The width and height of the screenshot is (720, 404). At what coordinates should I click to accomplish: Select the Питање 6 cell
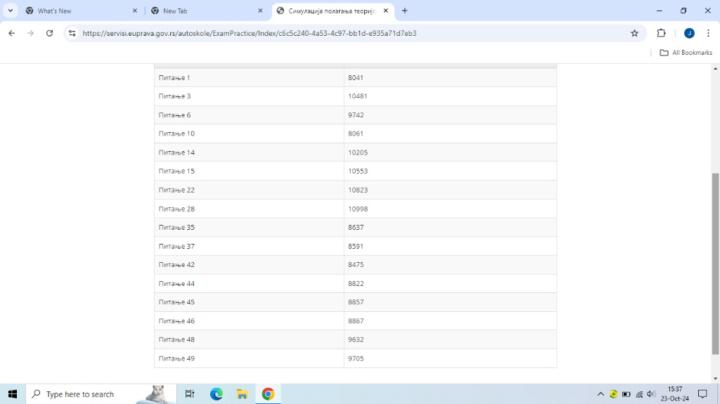click(x=249, y=115)
